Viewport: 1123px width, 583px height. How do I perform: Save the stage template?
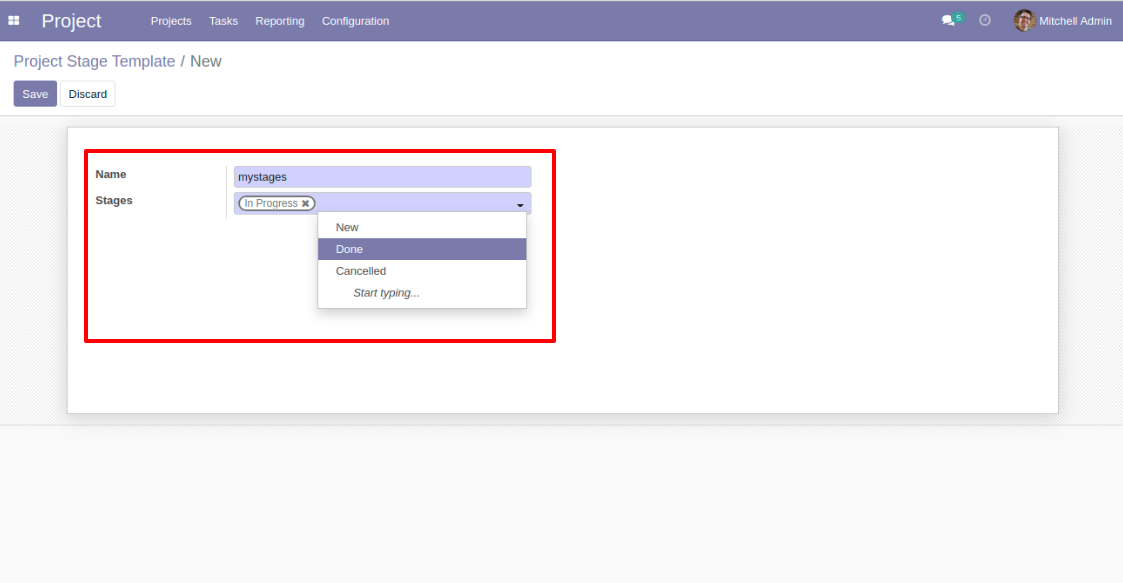(35, 94)
